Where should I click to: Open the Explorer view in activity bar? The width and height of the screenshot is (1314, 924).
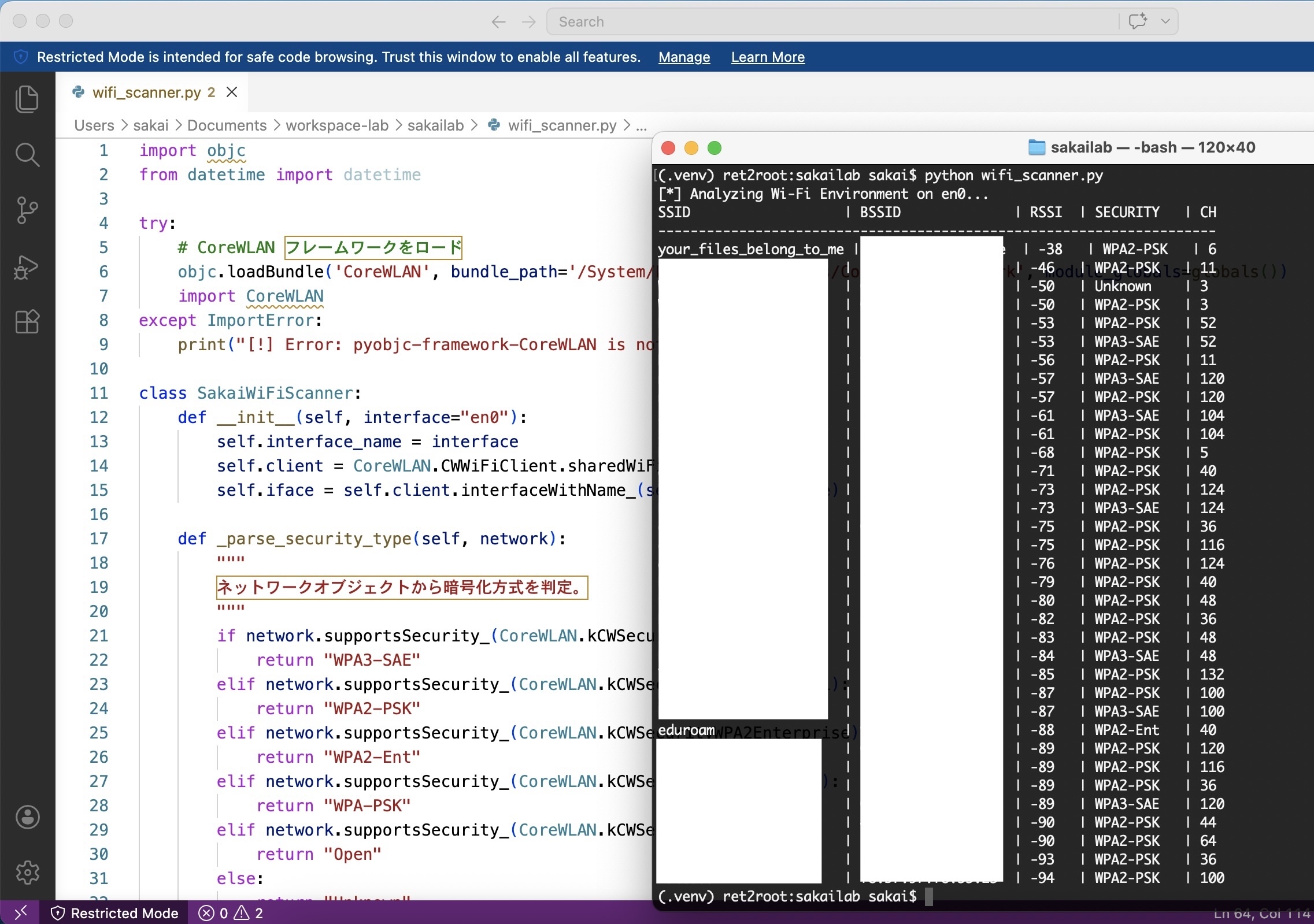coord(27,99)
